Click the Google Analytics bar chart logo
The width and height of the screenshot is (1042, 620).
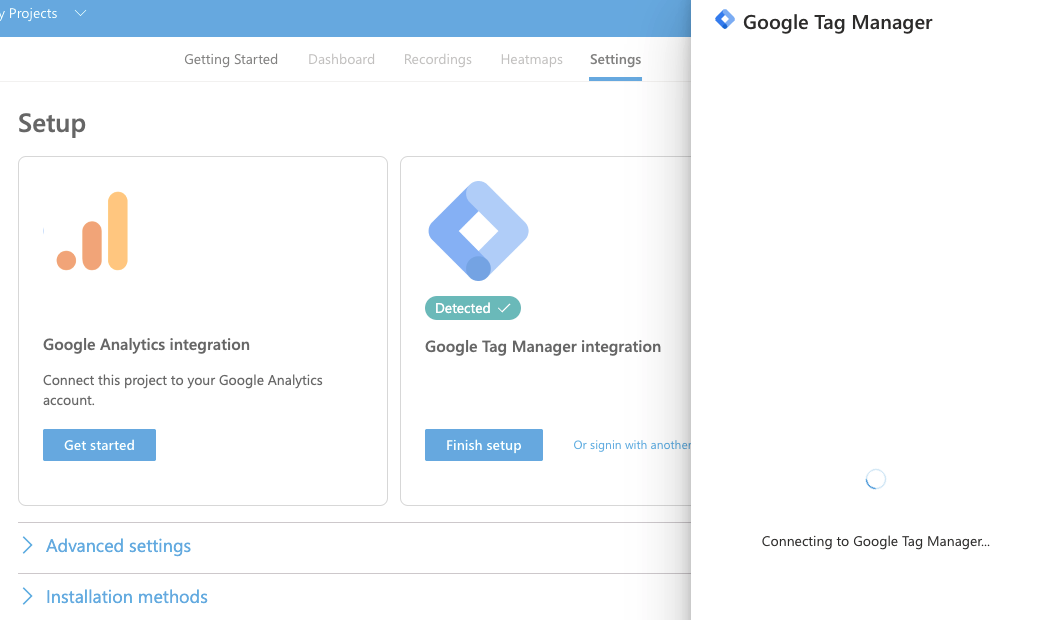click(x=92, y=231)
